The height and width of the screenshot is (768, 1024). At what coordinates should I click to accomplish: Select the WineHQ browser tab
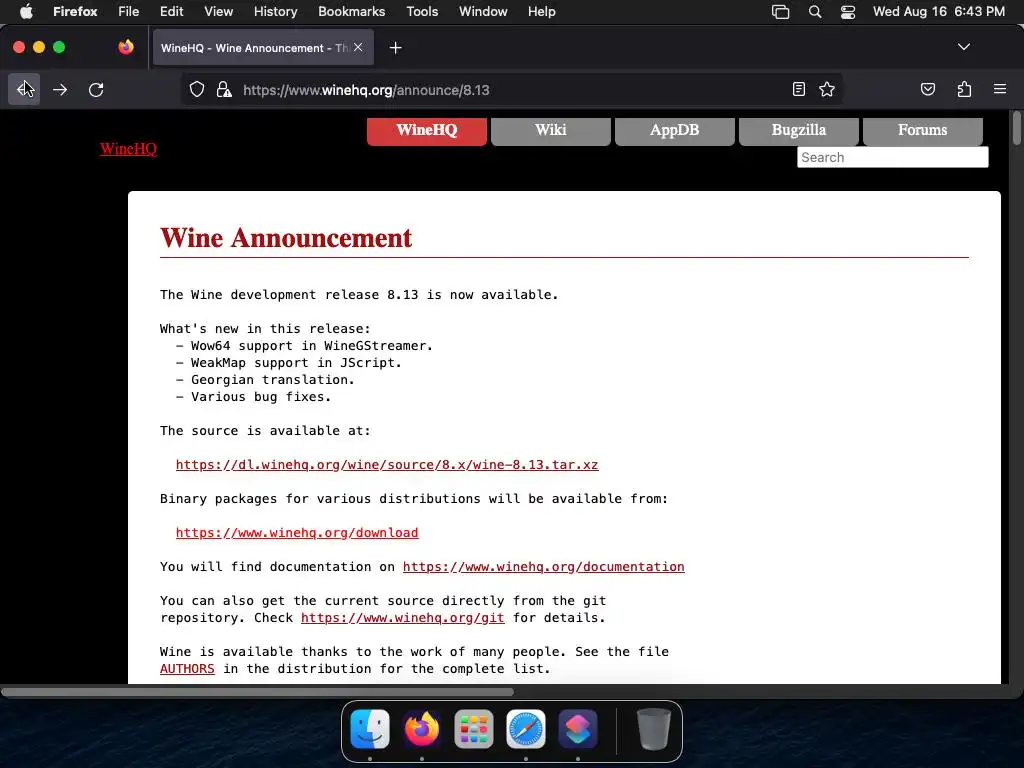point(263,48)
